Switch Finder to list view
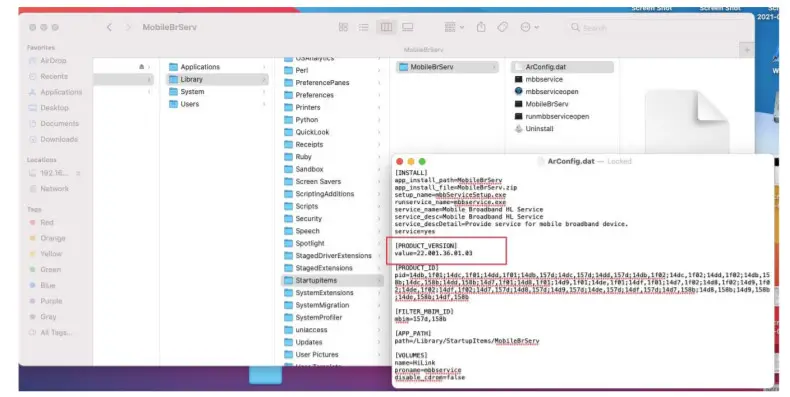790x397 pixels. coord(364,27)
